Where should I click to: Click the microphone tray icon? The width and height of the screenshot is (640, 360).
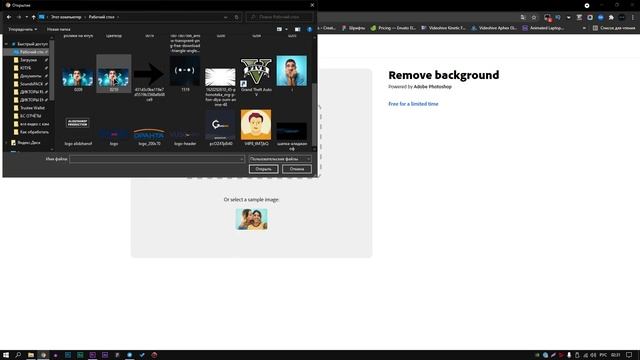569,355
